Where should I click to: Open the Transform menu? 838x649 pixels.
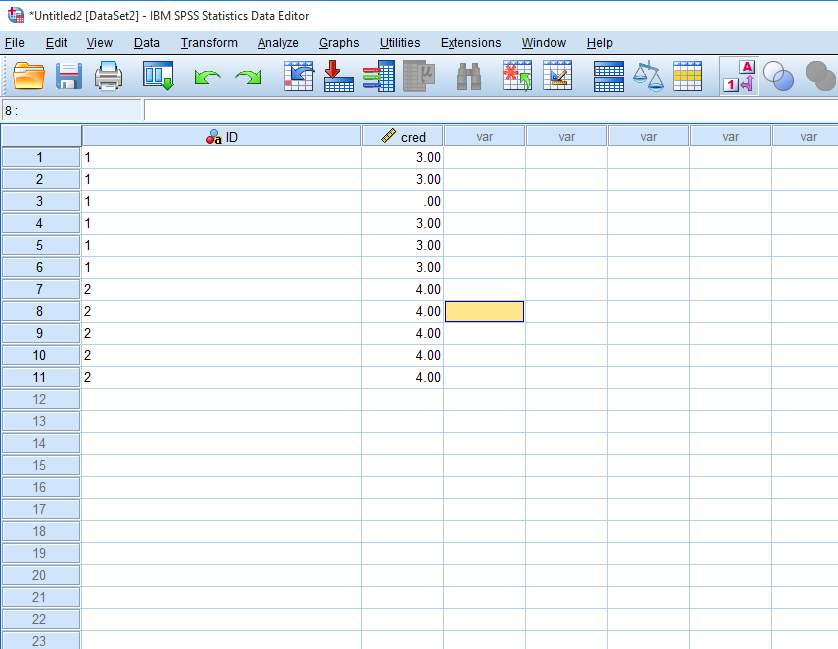click(209, 43)
